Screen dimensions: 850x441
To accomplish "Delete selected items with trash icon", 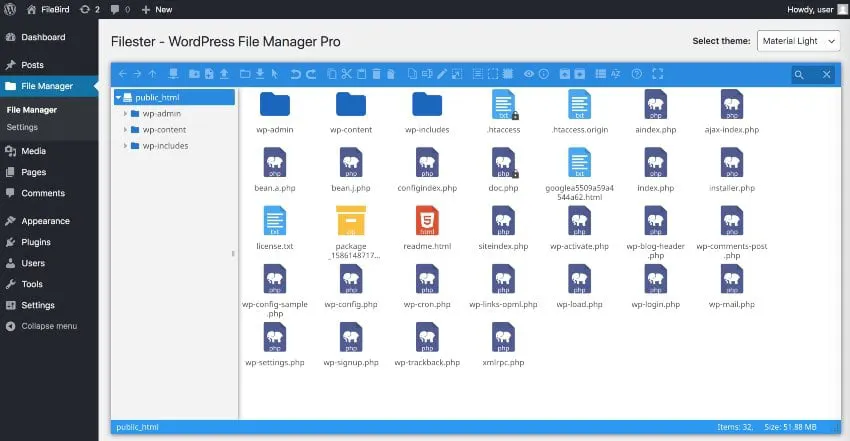I will [x=376, y=74].
